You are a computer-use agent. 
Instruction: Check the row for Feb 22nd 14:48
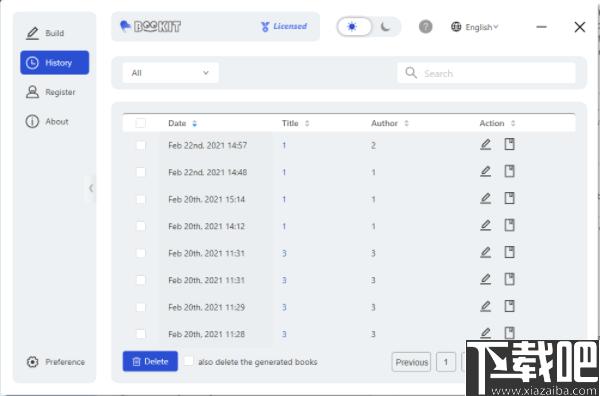coord(141,172)
